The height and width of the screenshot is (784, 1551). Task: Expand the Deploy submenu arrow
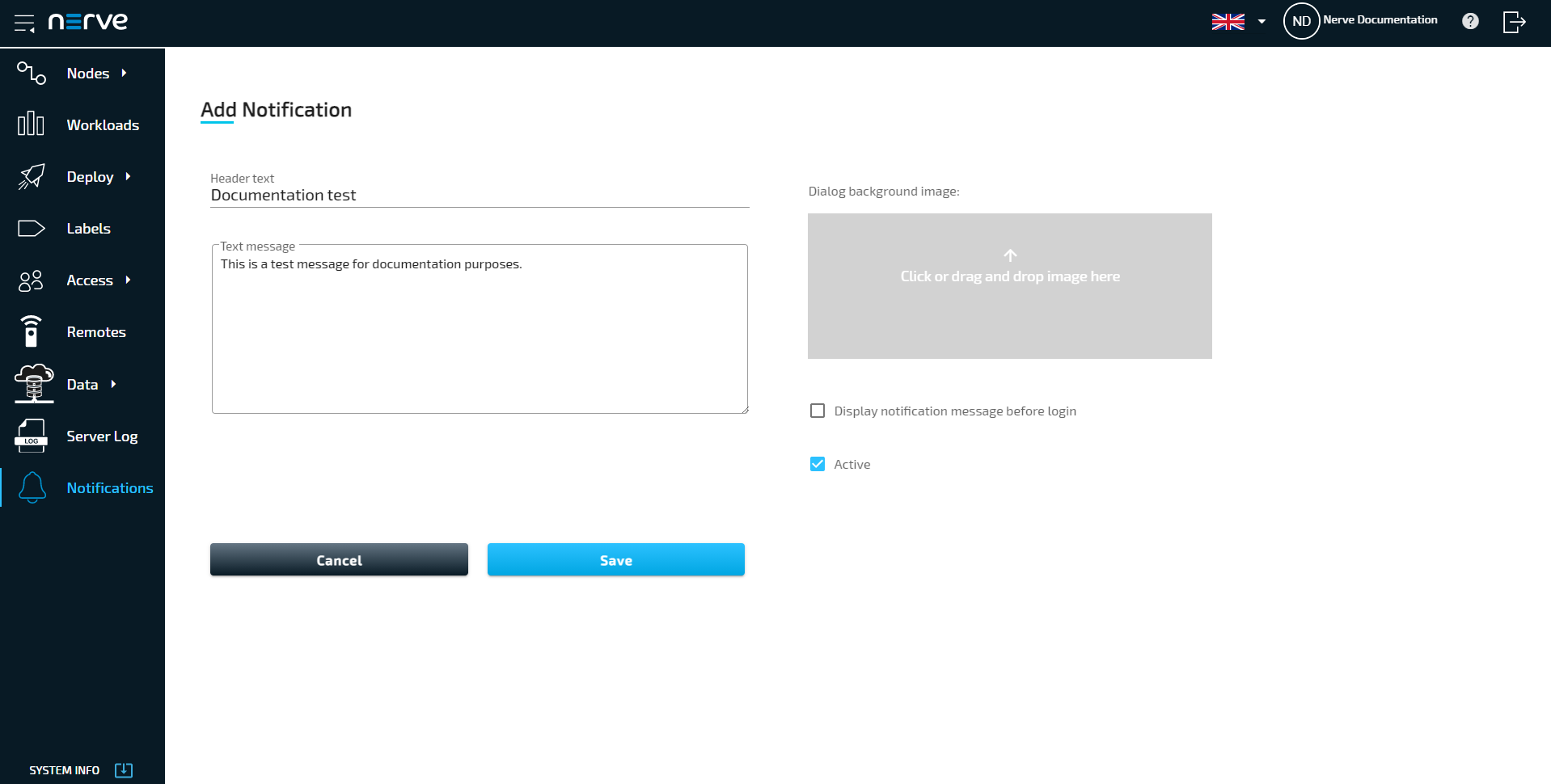click(128, 177)
